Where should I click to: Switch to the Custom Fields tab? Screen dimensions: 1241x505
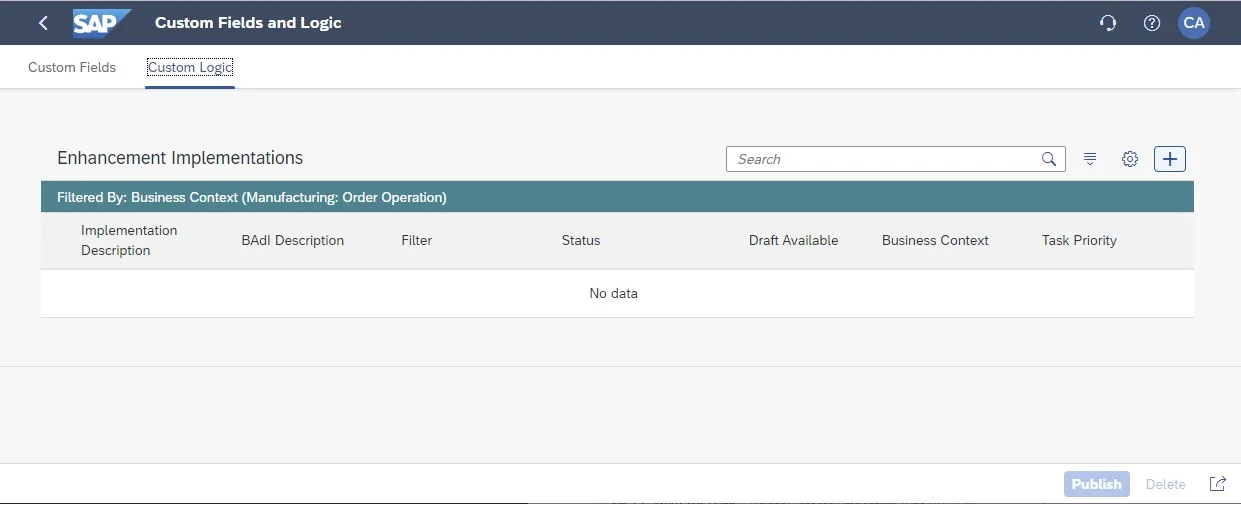(72, 68)
